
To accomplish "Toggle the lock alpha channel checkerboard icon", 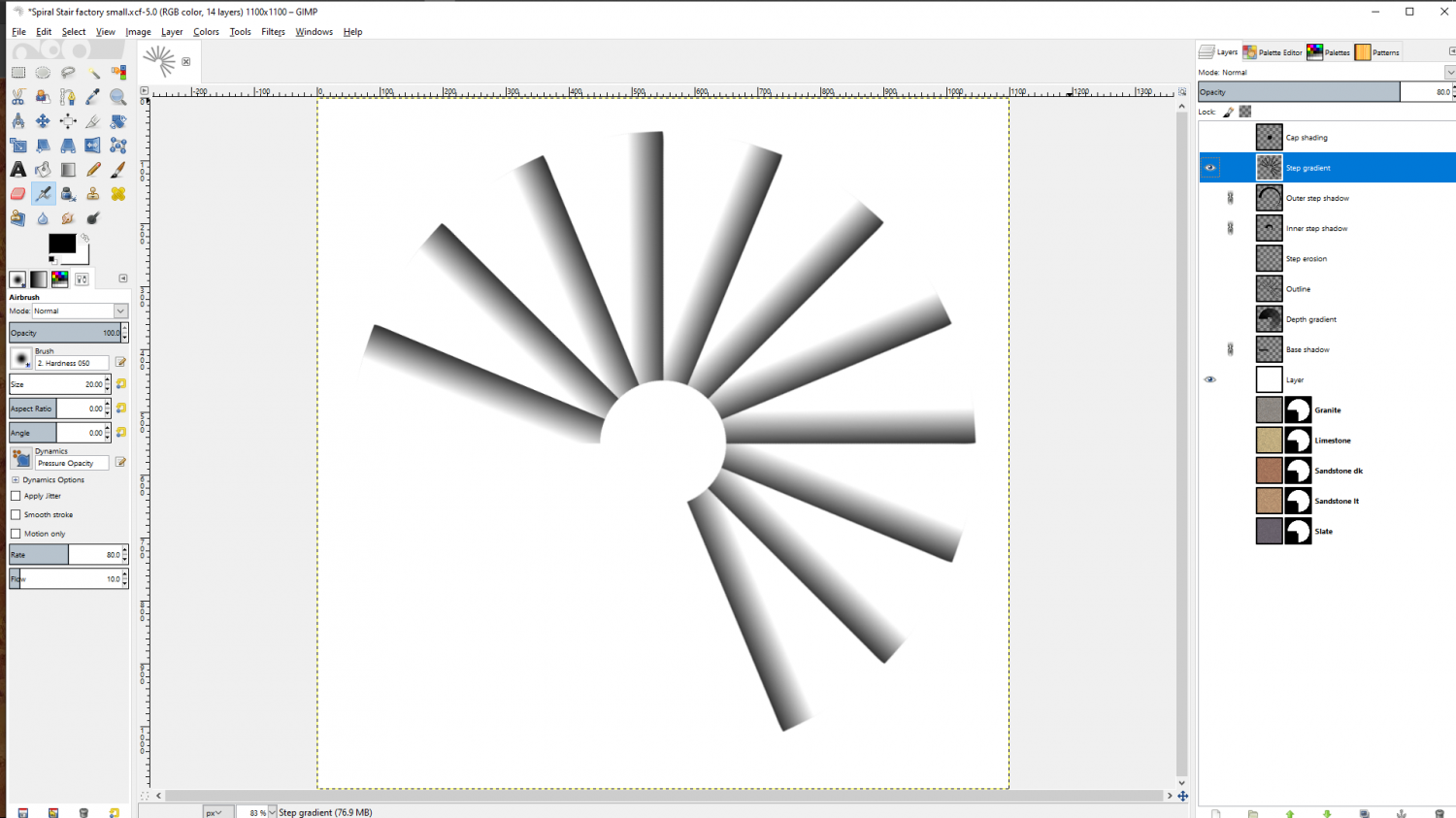I will [1245, 112].
